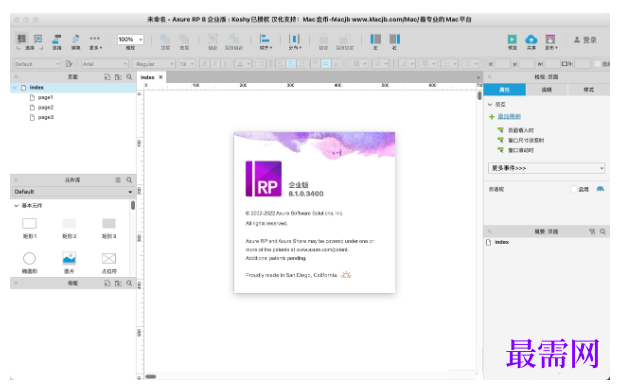Click the 添加用例 link
The width and height of the screenshot is (618, 385).
[509, 117]
